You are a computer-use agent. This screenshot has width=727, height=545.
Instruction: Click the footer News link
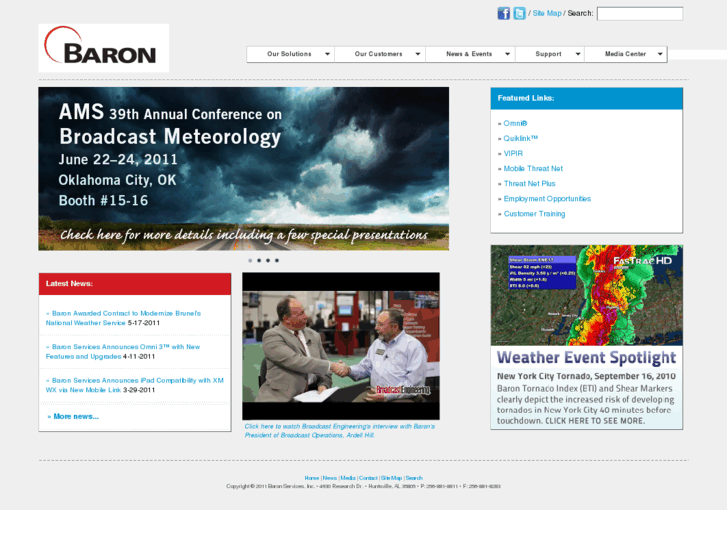point(330,478)
